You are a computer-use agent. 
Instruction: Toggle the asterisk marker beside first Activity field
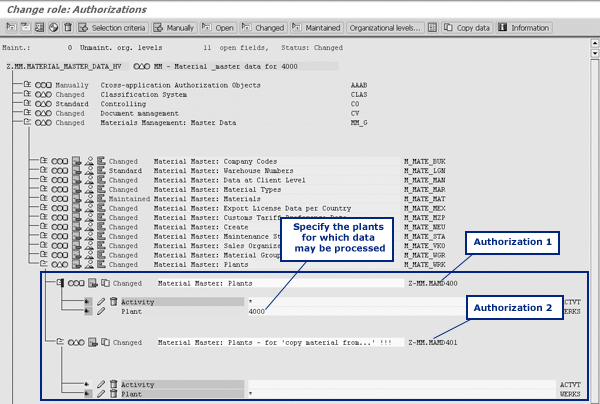(x=88, y=300)
